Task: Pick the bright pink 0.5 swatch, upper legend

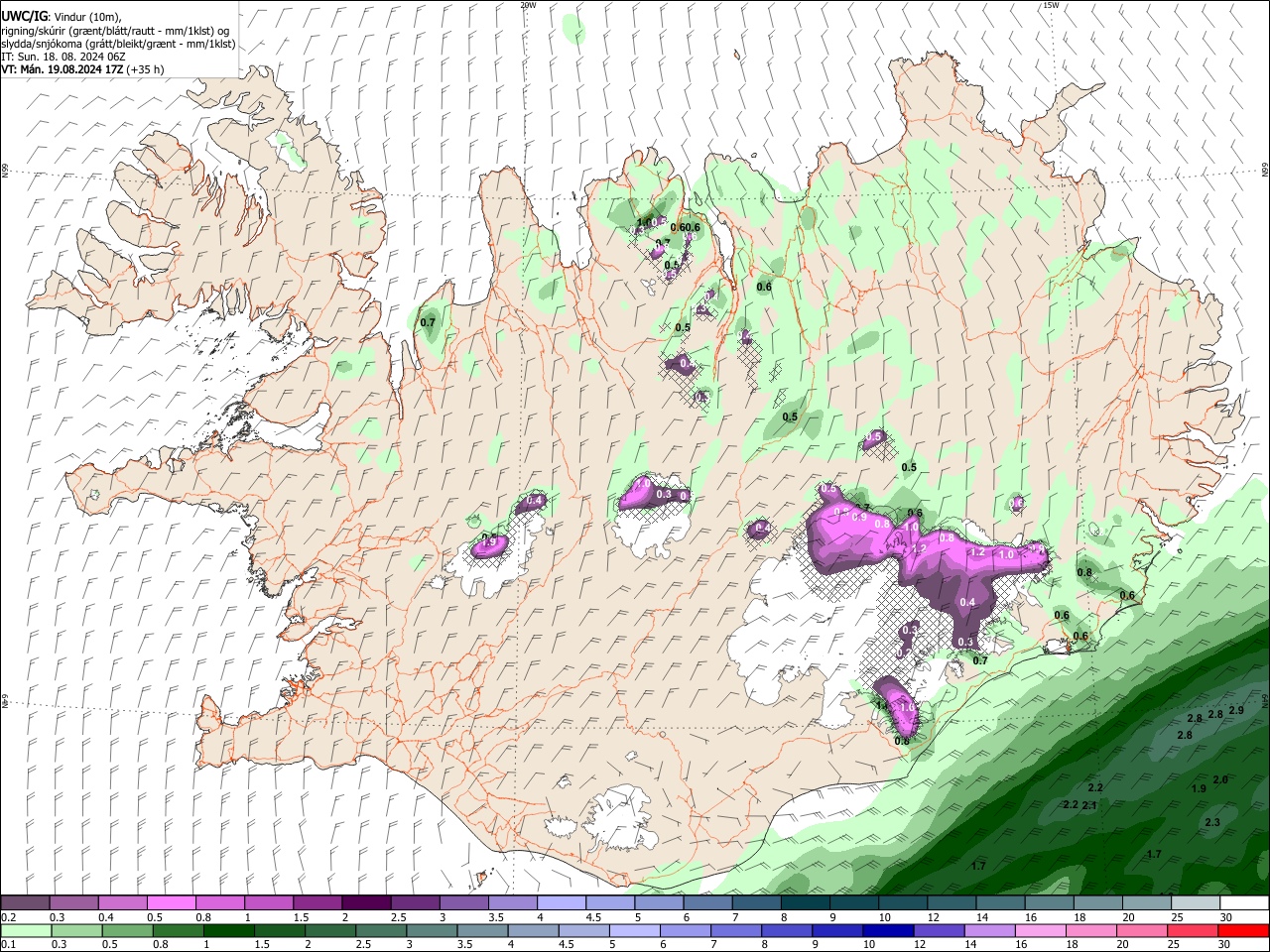Action: pos(171,903)
